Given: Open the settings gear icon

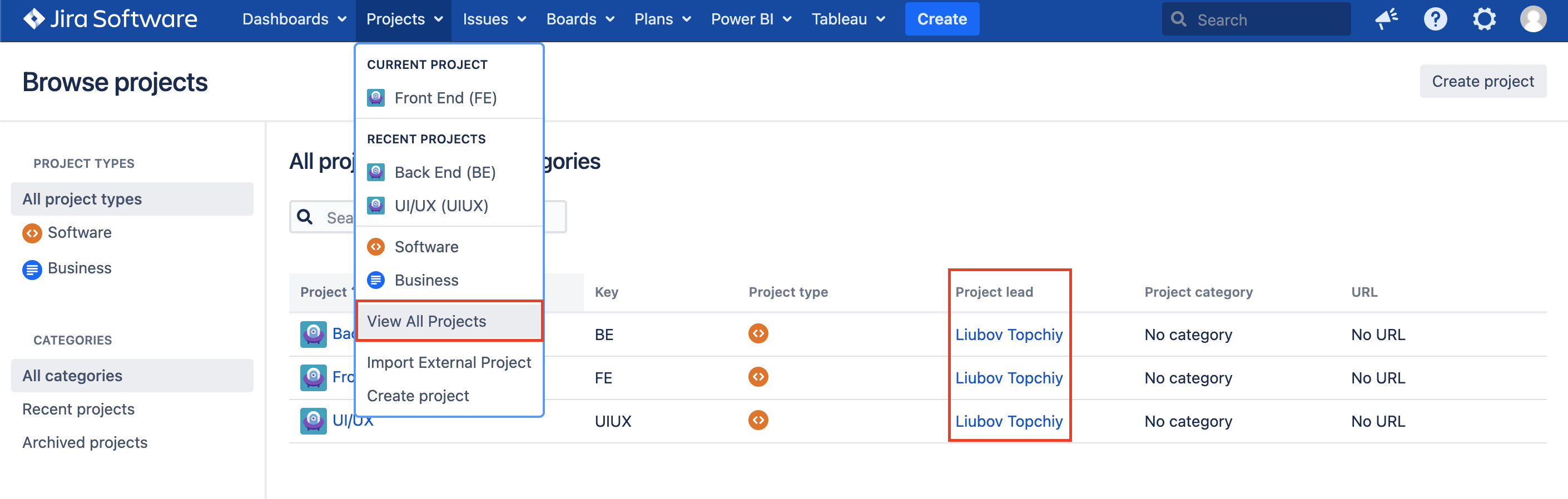Looking at the screenshot, I should click(x=1483, y=19).
